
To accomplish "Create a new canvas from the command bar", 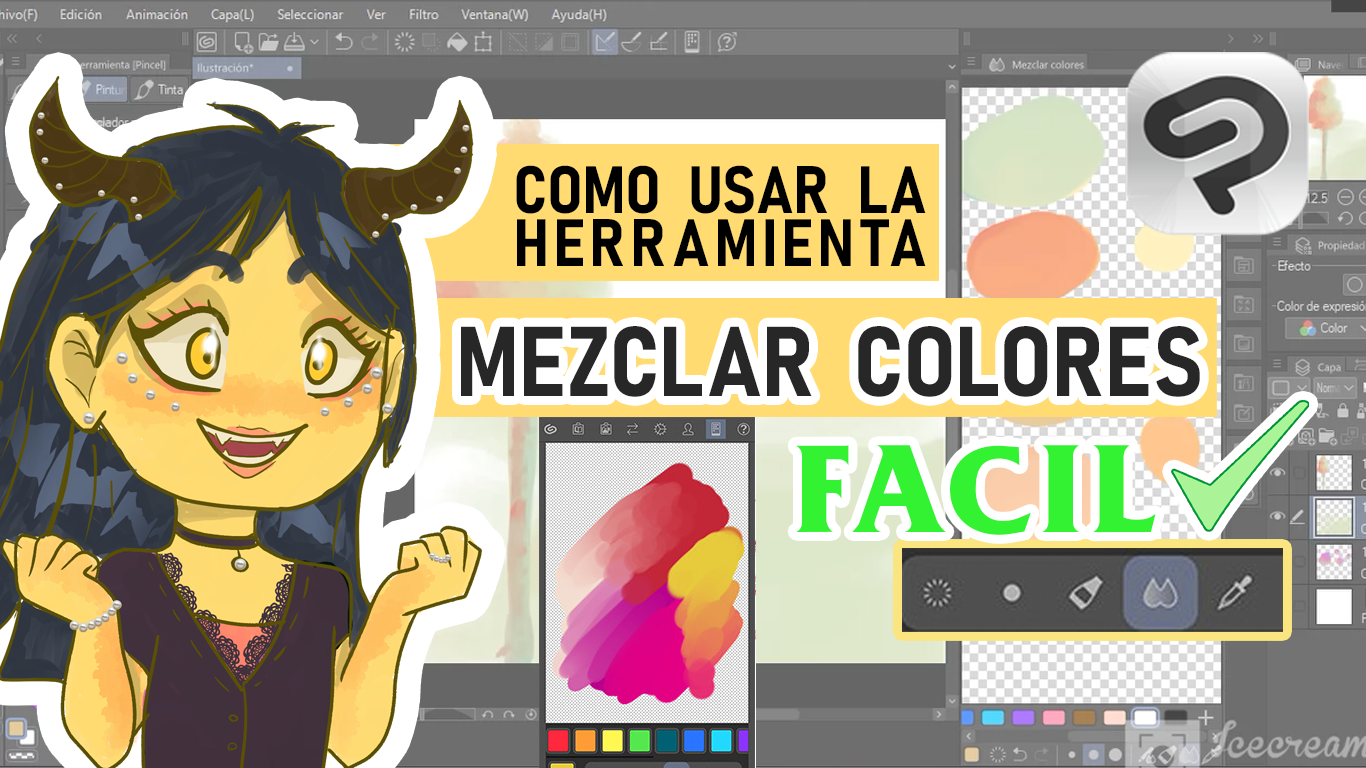I will pos(242,42).
